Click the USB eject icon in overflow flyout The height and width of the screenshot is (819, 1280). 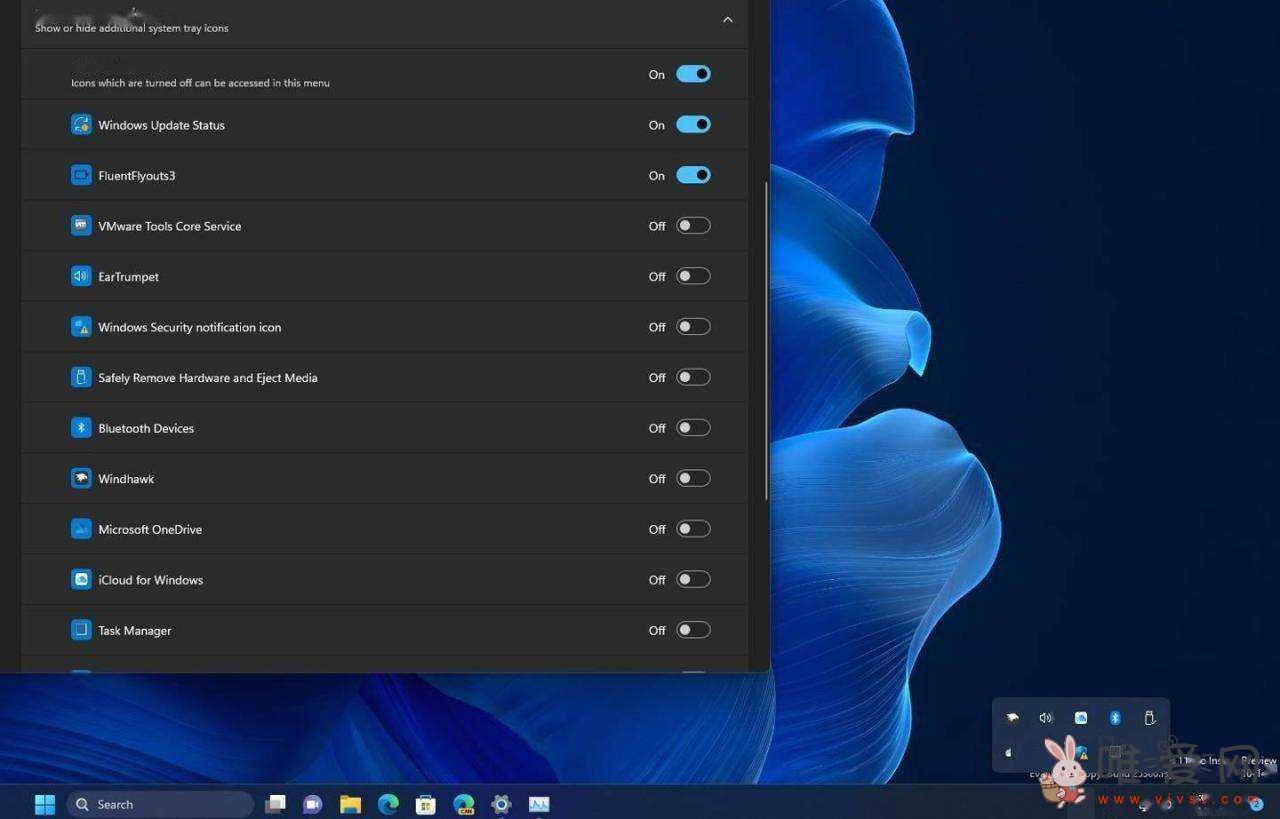point(1149,718)
